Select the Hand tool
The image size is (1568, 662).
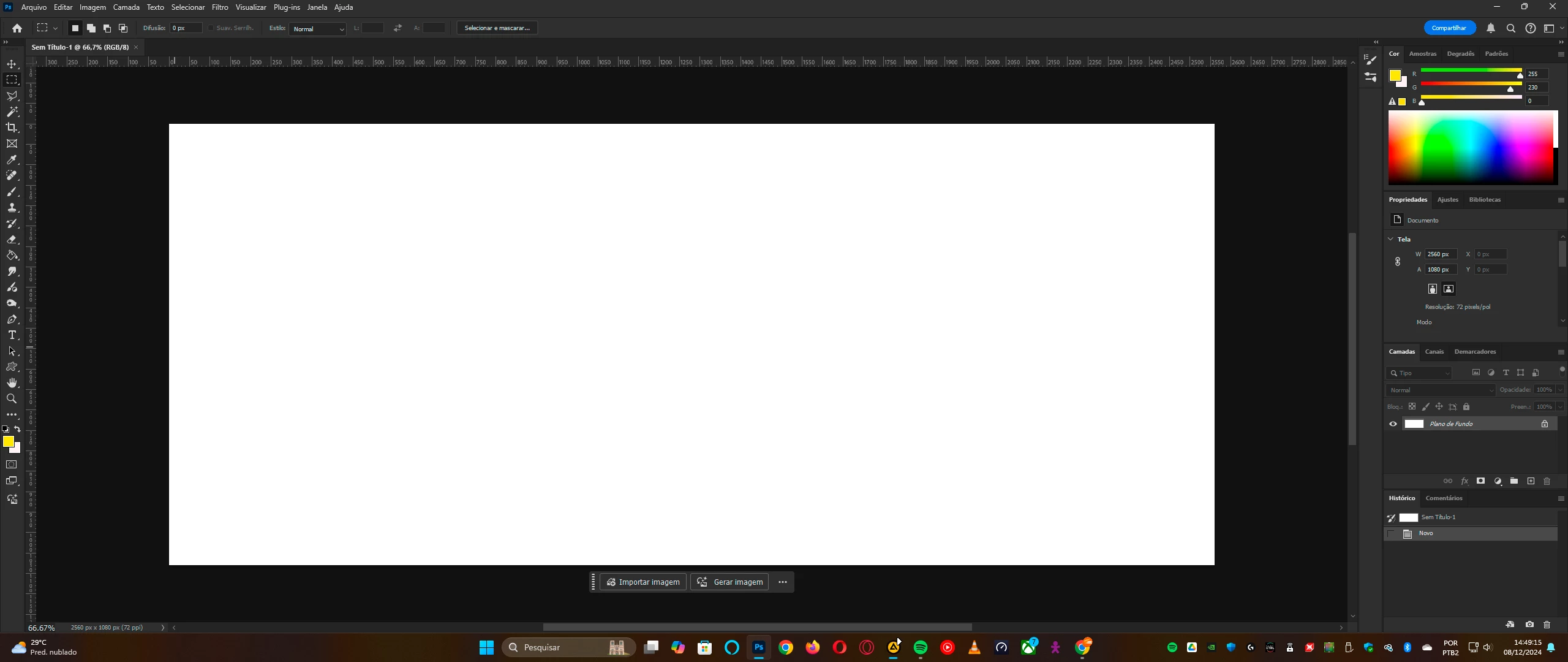(x=12, y=383)
